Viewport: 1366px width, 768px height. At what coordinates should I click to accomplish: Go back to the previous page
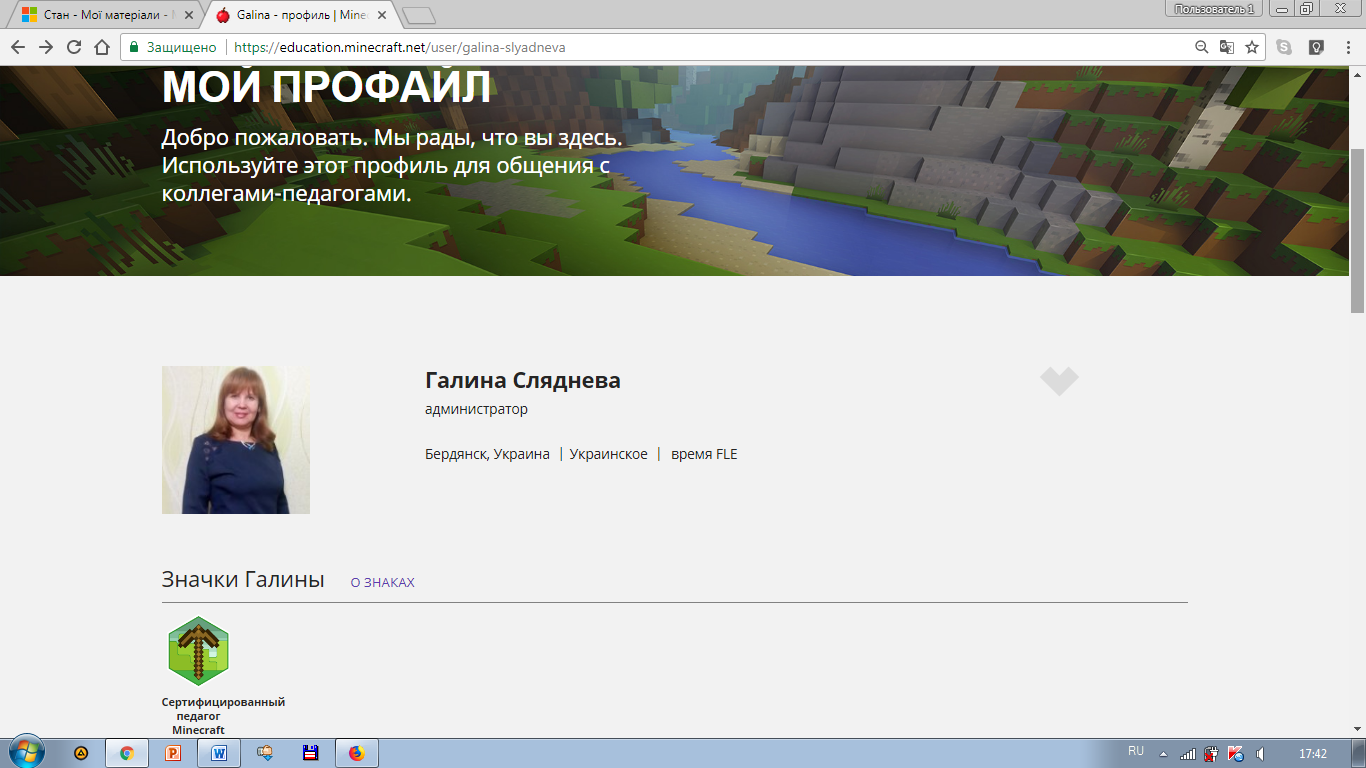[x=17, y=47]
